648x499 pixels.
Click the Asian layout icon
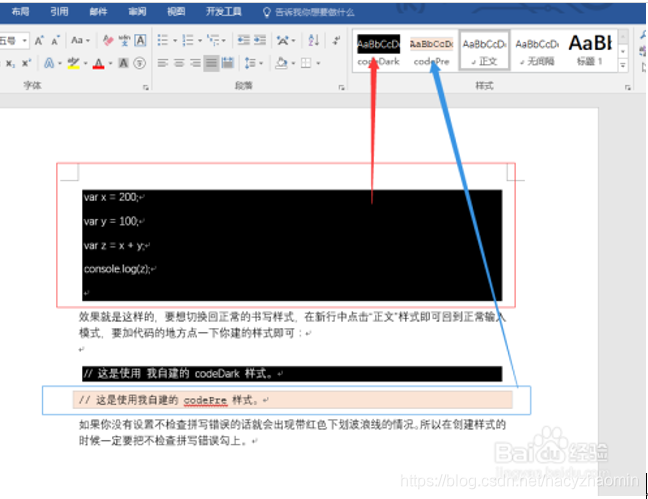tap(283, 40)
